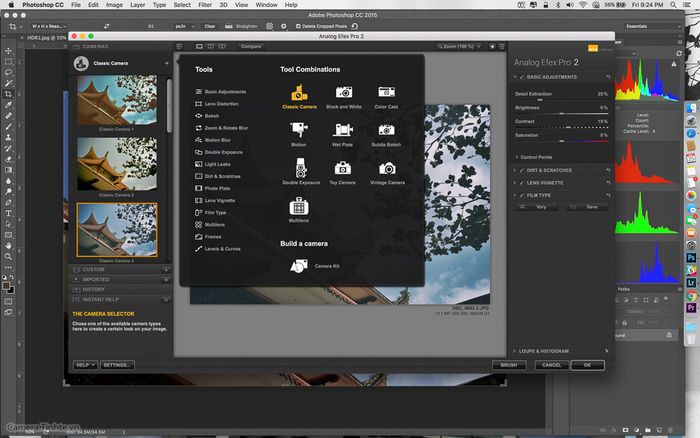This screenshot has height=438, width=700.
Task: Open Chrome from the Dock
Action: click(691, 295)
